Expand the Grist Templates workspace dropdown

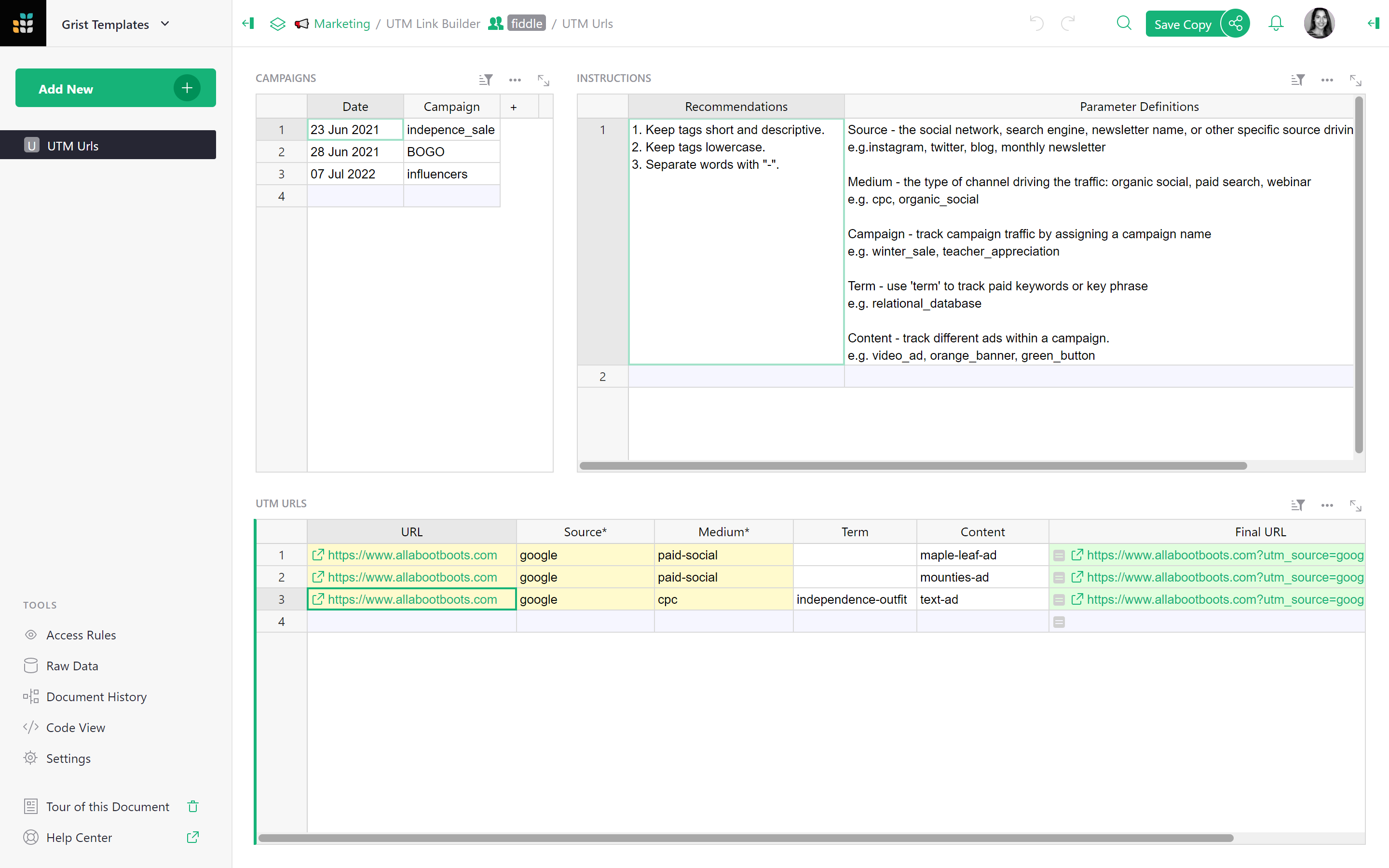(165, 24)
